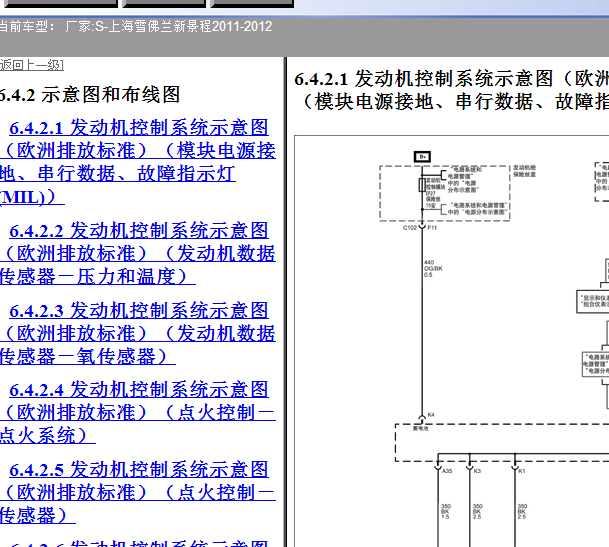Click the K4 connector pin label
The width and height of the screenshot is (609, 547).
pos(431,415)
